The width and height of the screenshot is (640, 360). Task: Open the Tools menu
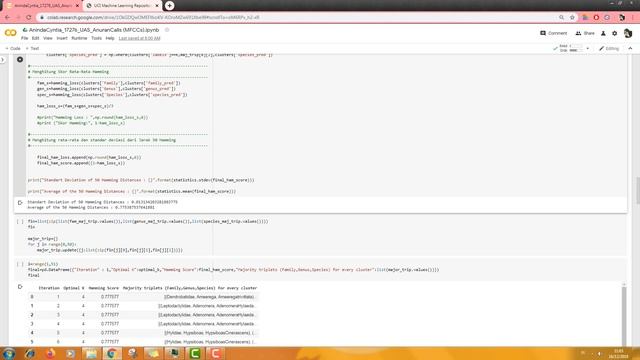coord(96,38)
